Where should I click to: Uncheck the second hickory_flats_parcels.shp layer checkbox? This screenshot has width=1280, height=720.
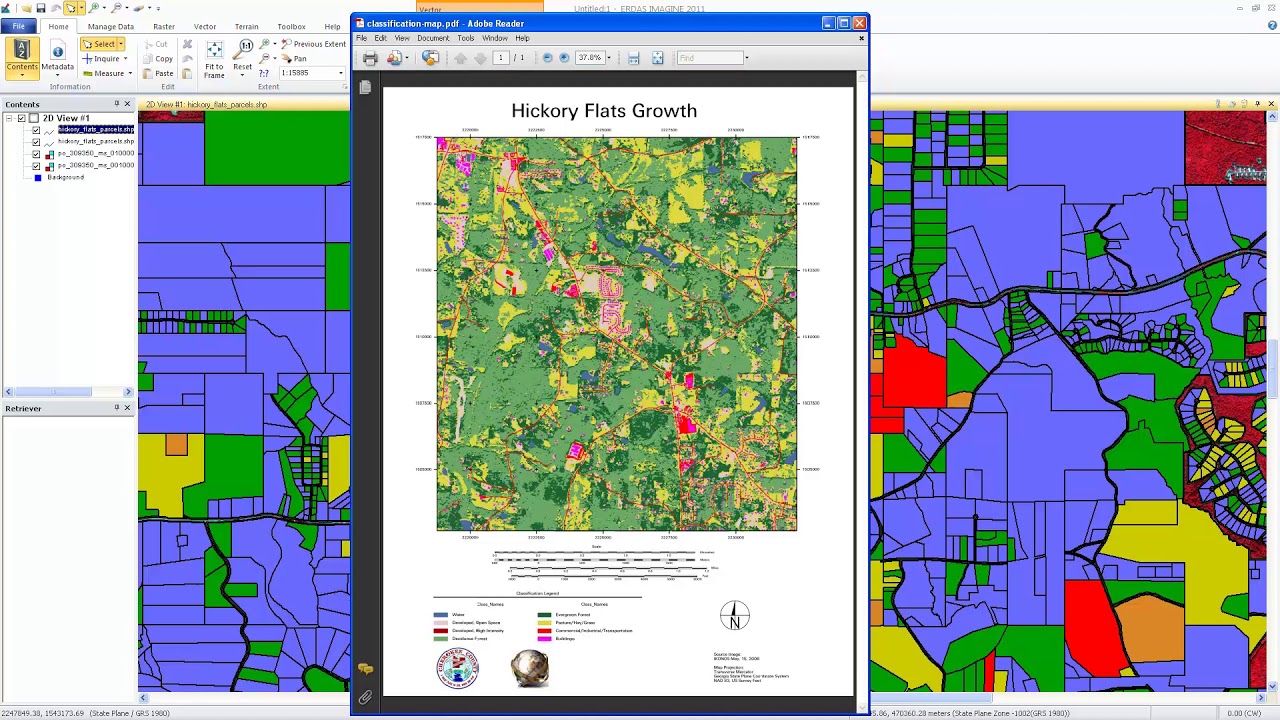tap(36, 142)
